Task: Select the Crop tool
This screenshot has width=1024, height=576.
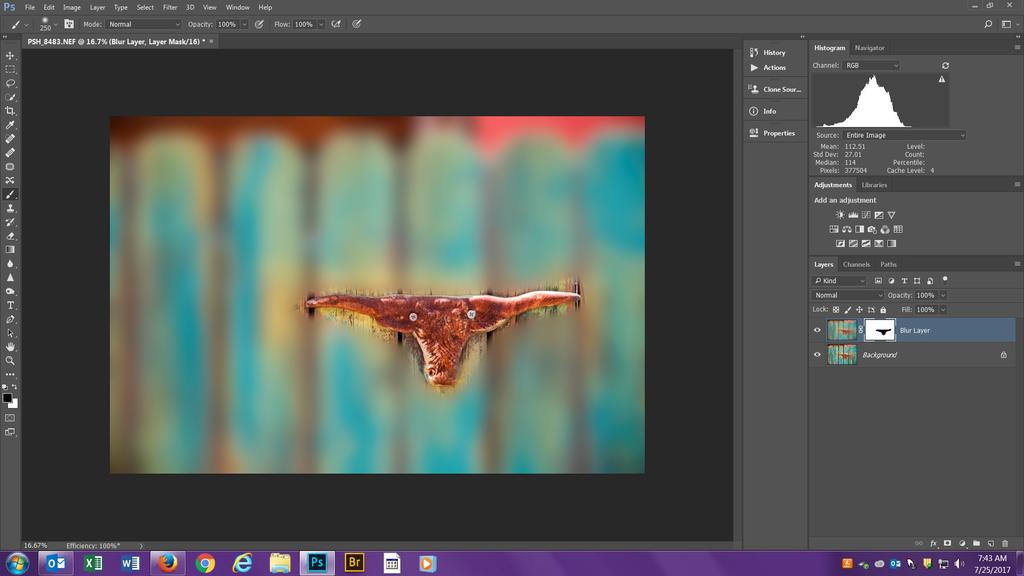Action: coord(10,111)
